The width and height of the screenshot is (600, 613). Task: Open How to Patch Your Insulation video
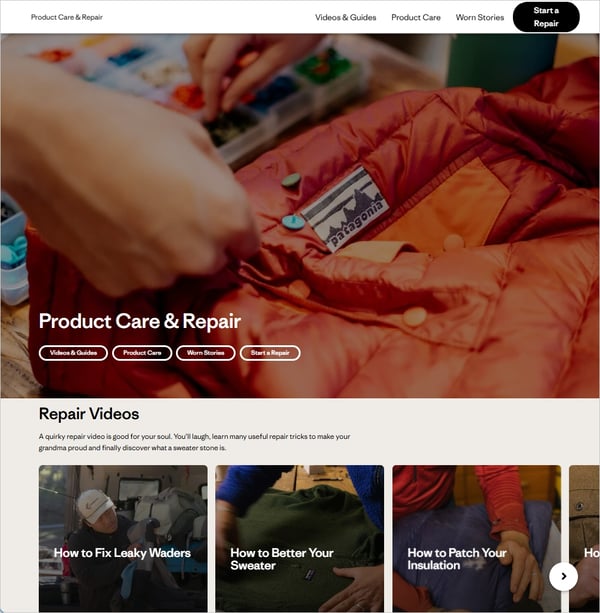point(476,538)
